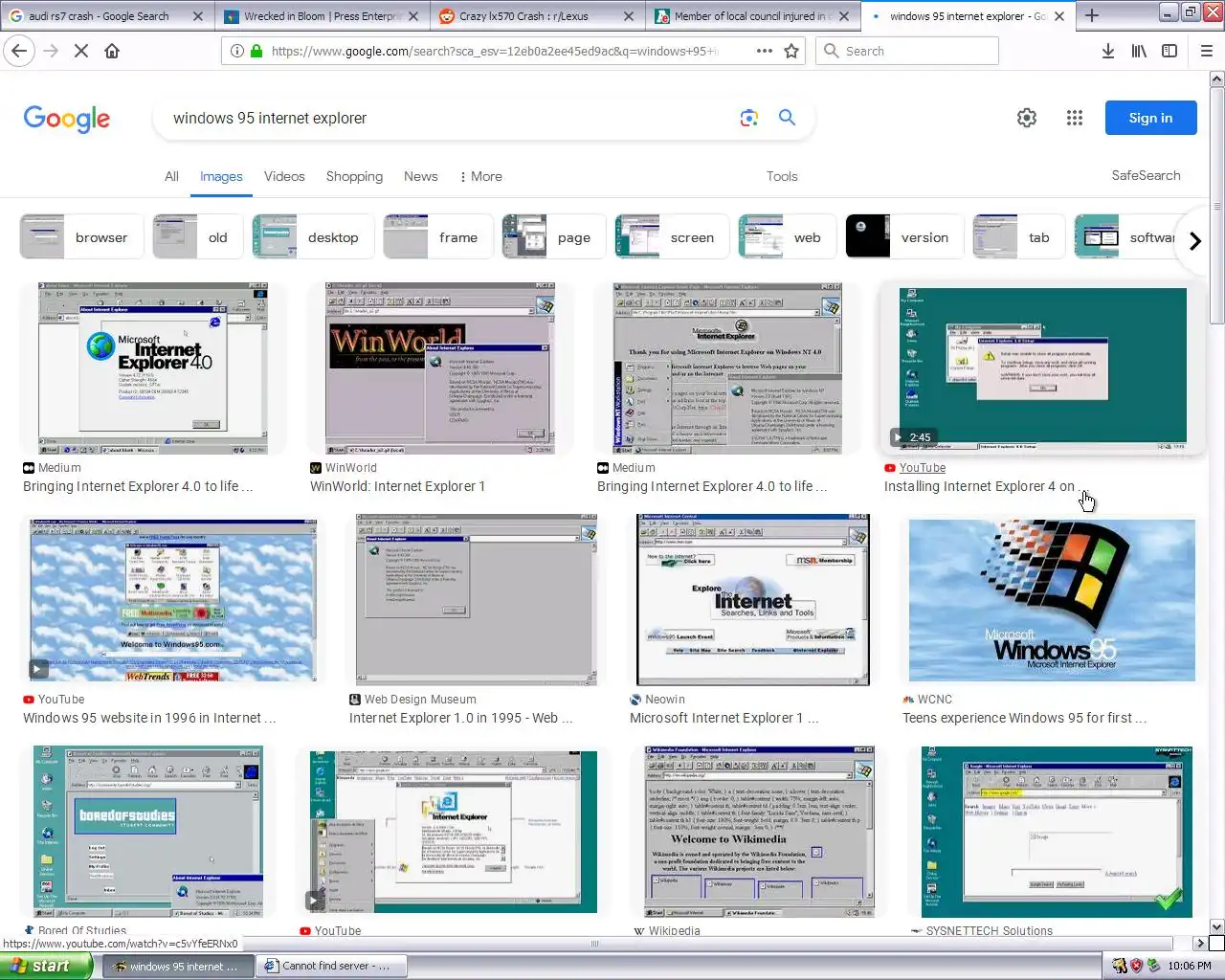Screen dimensions: 1225x980
Task: Go back with the browser back arrow
Action: point(20,51)
